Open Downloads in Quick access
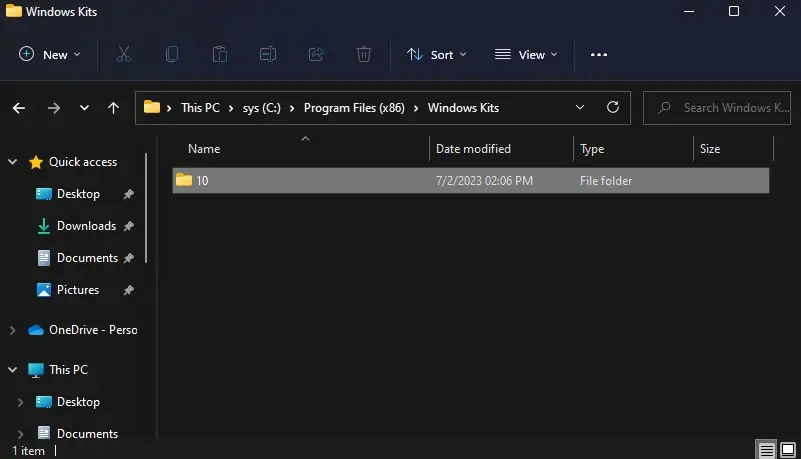801x459 pixels. [x=86, y=226]
